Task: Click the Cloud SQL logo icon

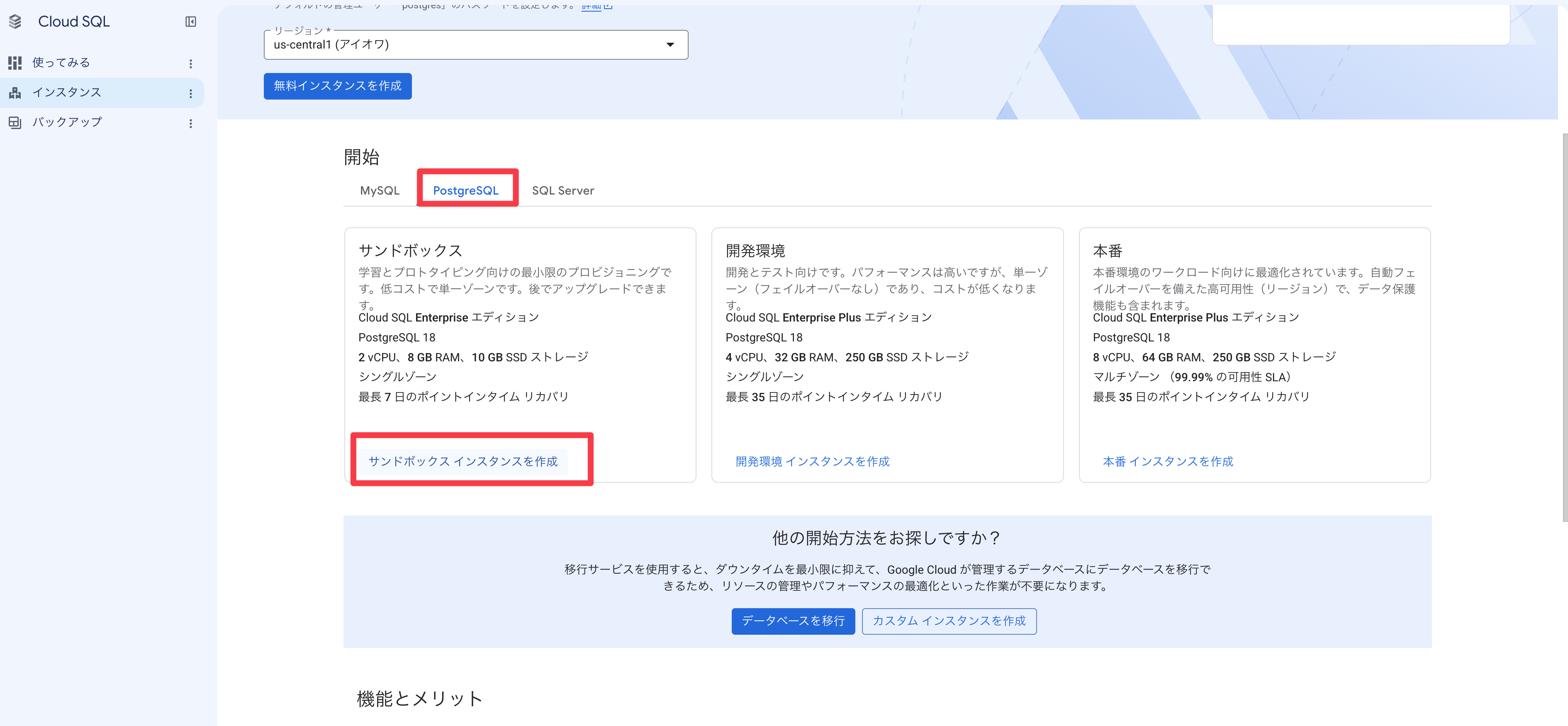Action: [x=15, y=22]
